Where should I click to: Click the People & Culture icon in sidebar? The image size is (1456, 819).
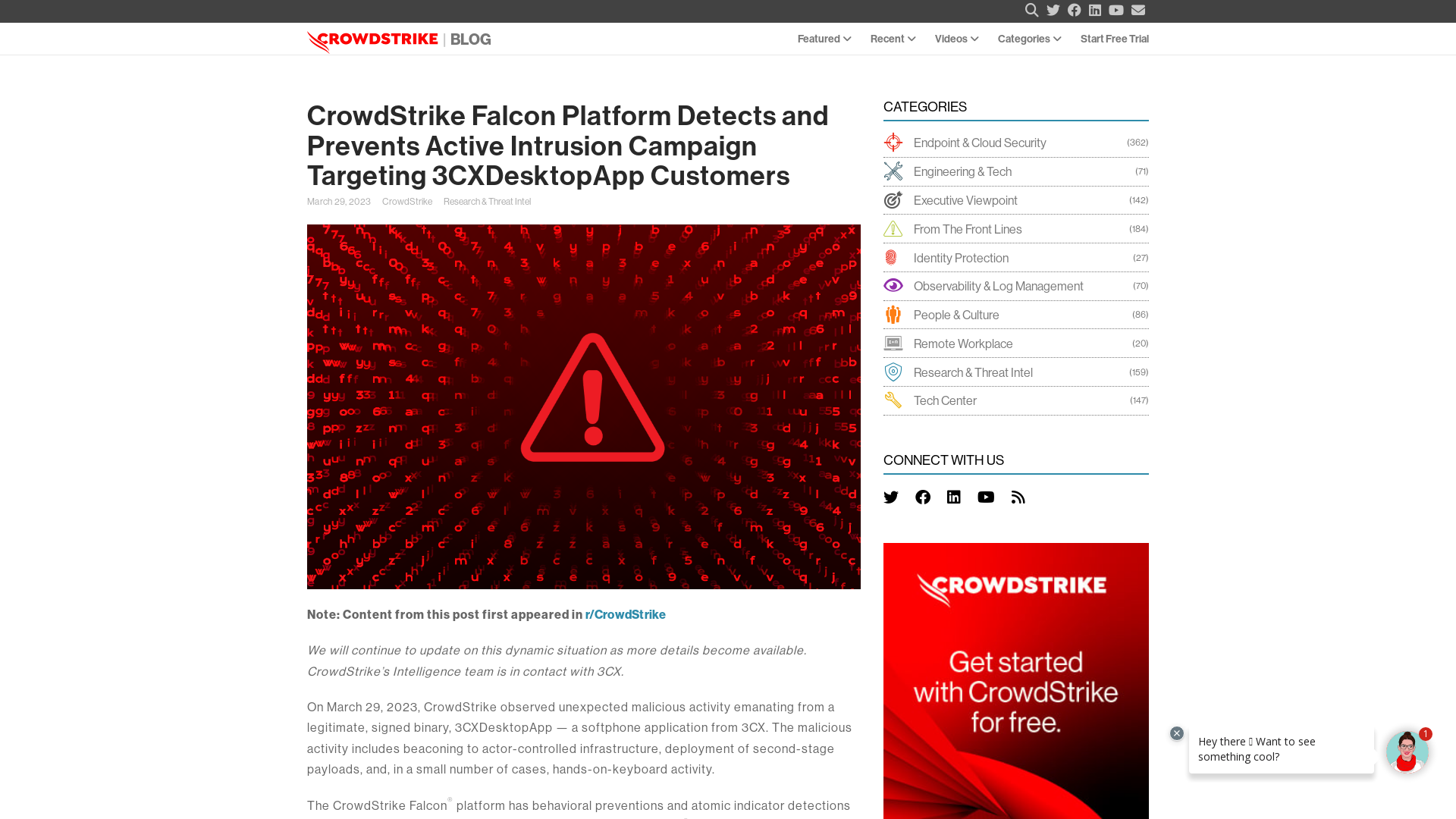(893, 314)
